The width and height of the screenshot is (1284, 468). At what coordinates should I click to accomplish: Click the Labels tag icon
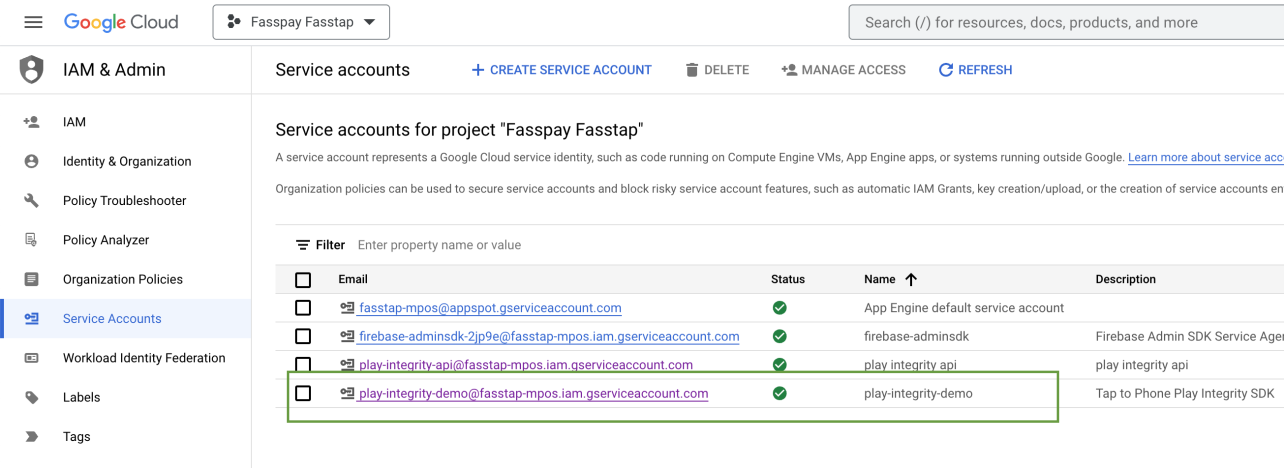pyautogui.click(x=31, y=397)
